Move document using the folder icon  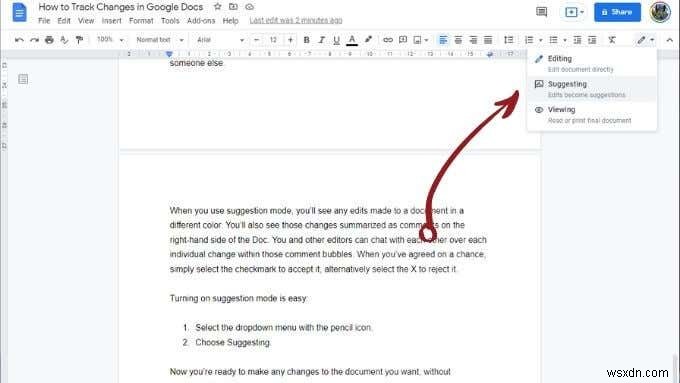(x=233, y=7)
